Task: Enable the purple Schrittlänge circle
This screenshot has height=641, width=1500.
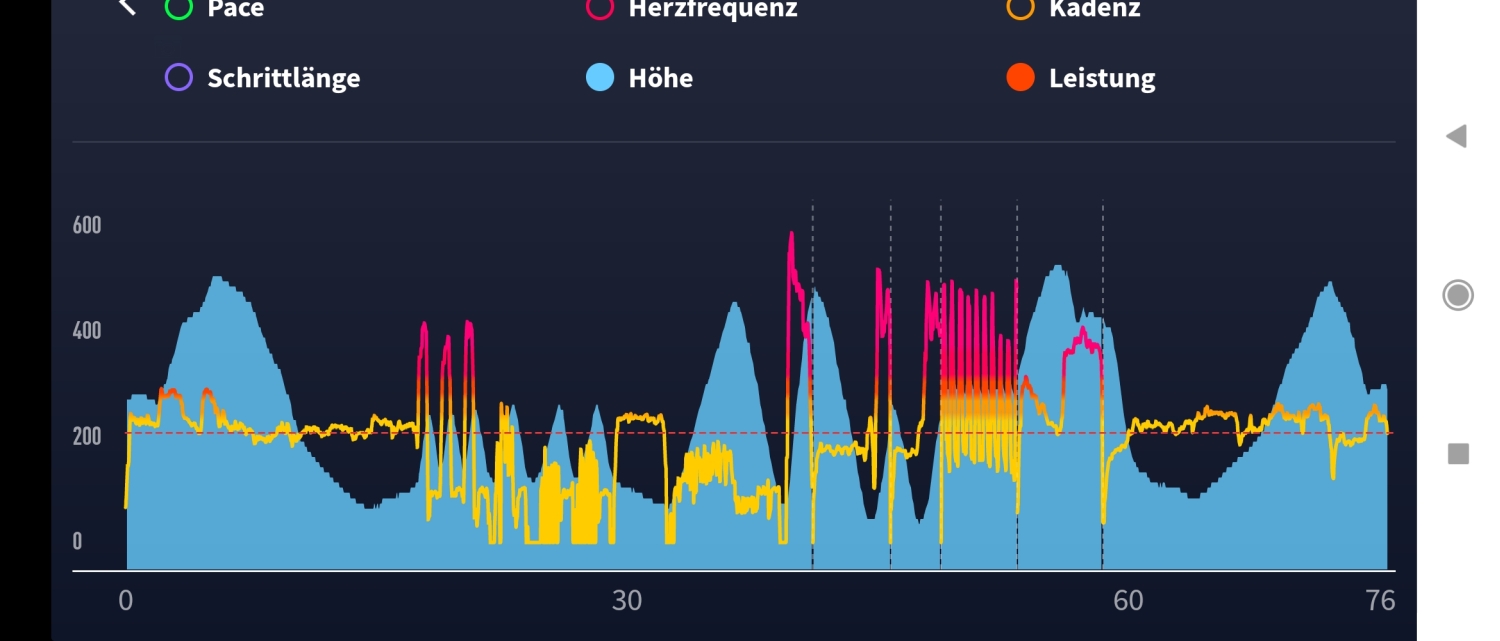Action: click(178, 78)
